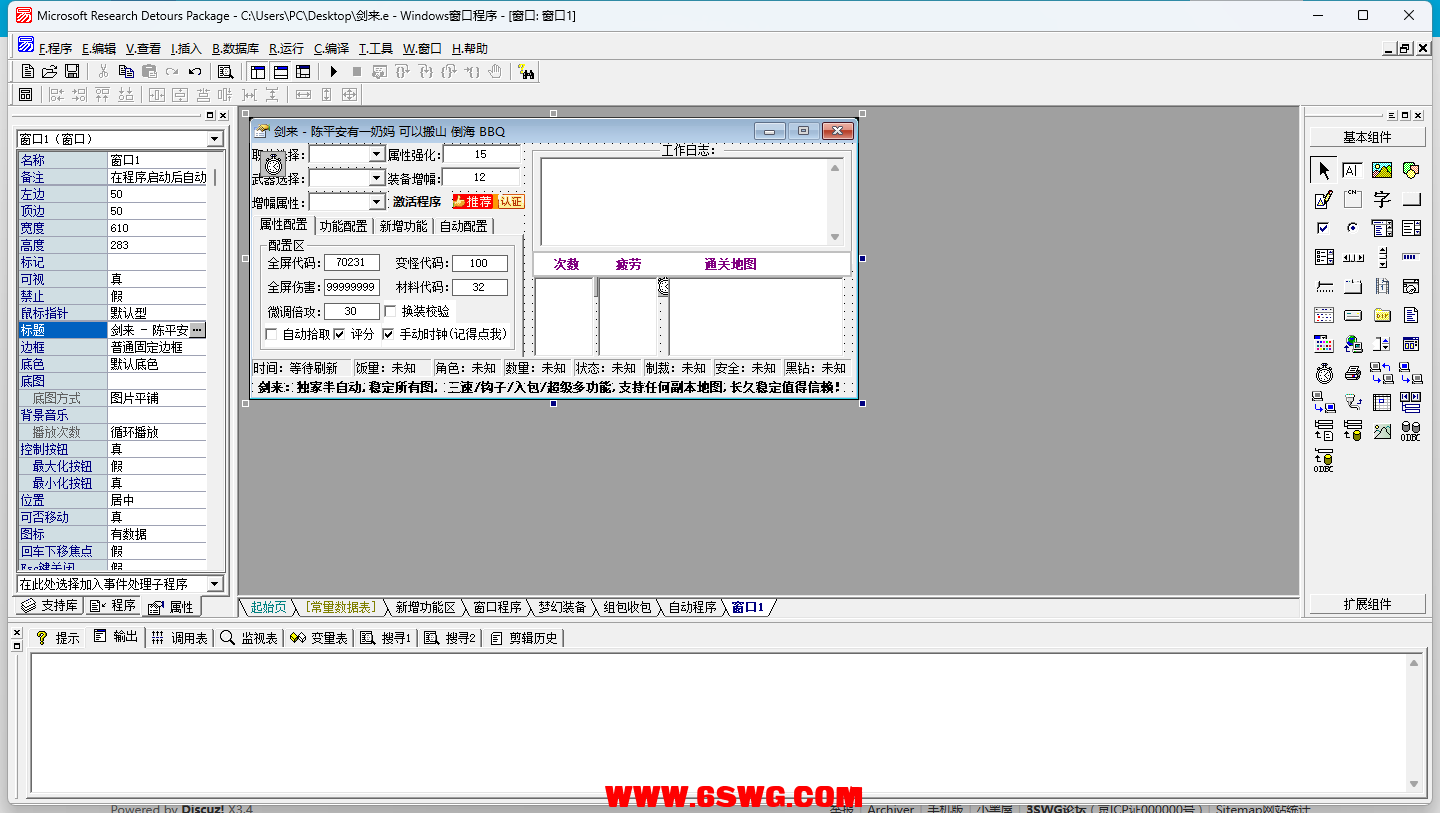Click the 认证 button in form
The width and height of the screenshot is (1440, 813).
coord(511,201)
